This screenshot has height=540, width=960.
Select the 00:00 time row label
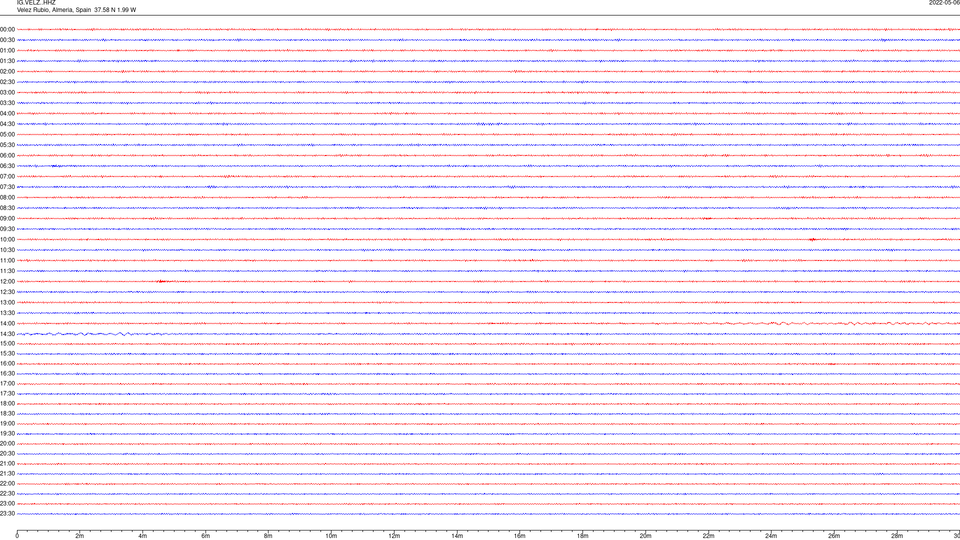7,29
